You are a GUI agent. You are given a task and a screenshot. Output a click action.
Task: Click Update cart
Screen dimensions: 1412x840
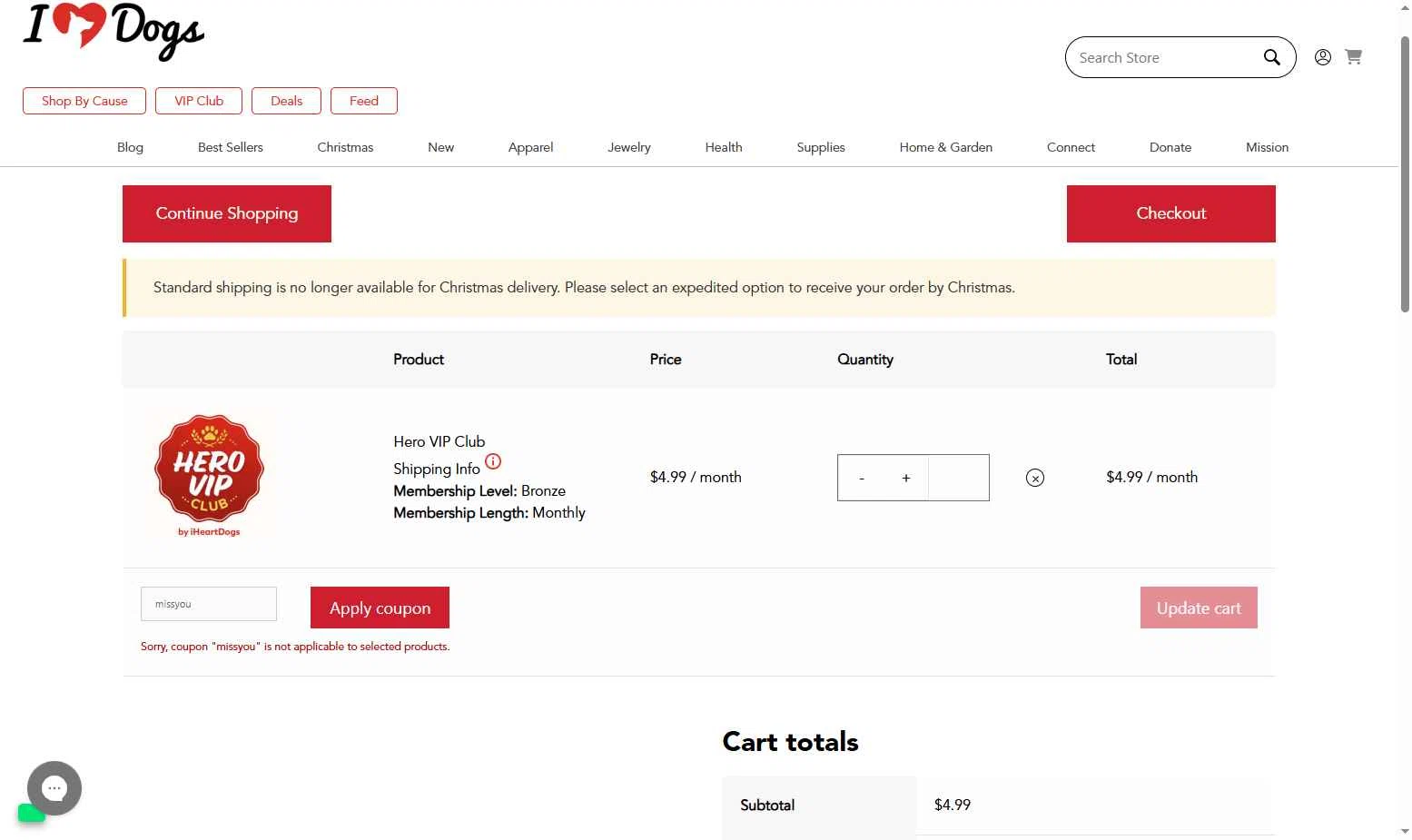[1199, 608]
